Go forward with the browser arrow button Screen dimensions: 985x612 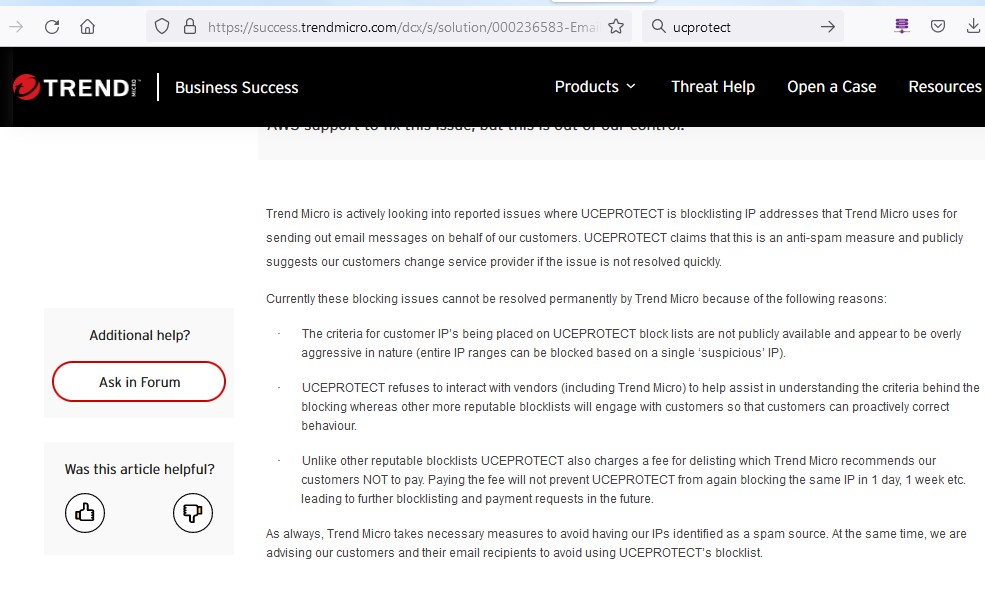click(16, 26)
